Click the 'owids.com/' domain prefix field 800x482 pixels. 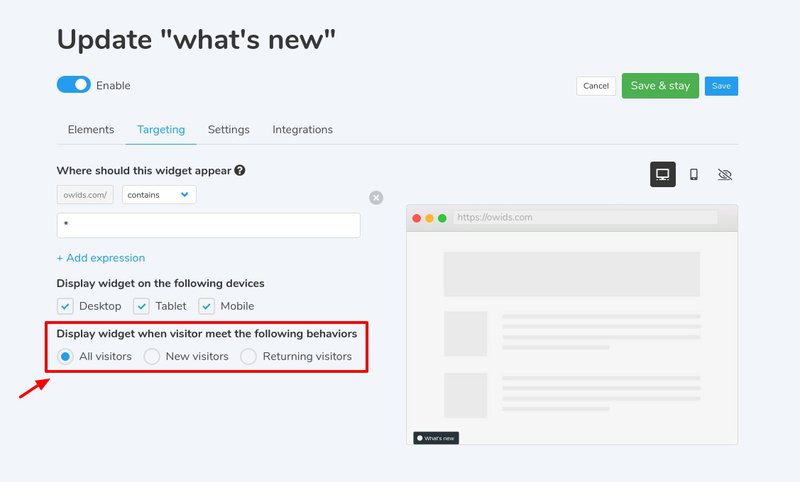(85, 195)
